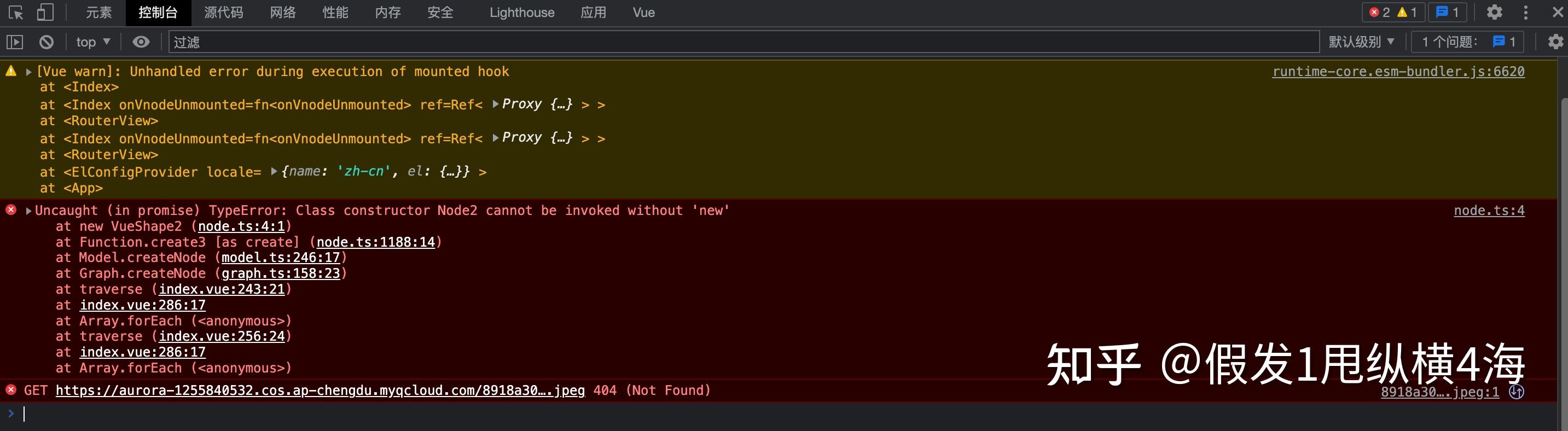Clear the console with the block icon
The width and height of the screenshot is (1568, 431).
click(47, 42)
